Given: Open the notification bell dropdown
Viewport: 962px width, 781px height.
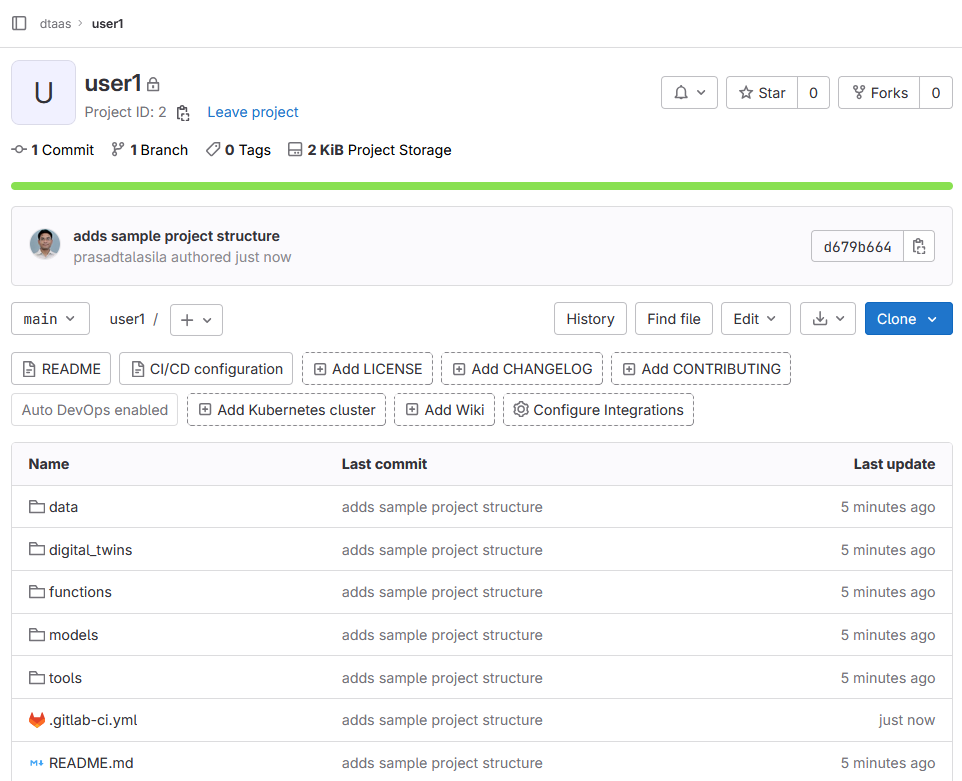Looking at the screenshot, I should tap(689, 93).
